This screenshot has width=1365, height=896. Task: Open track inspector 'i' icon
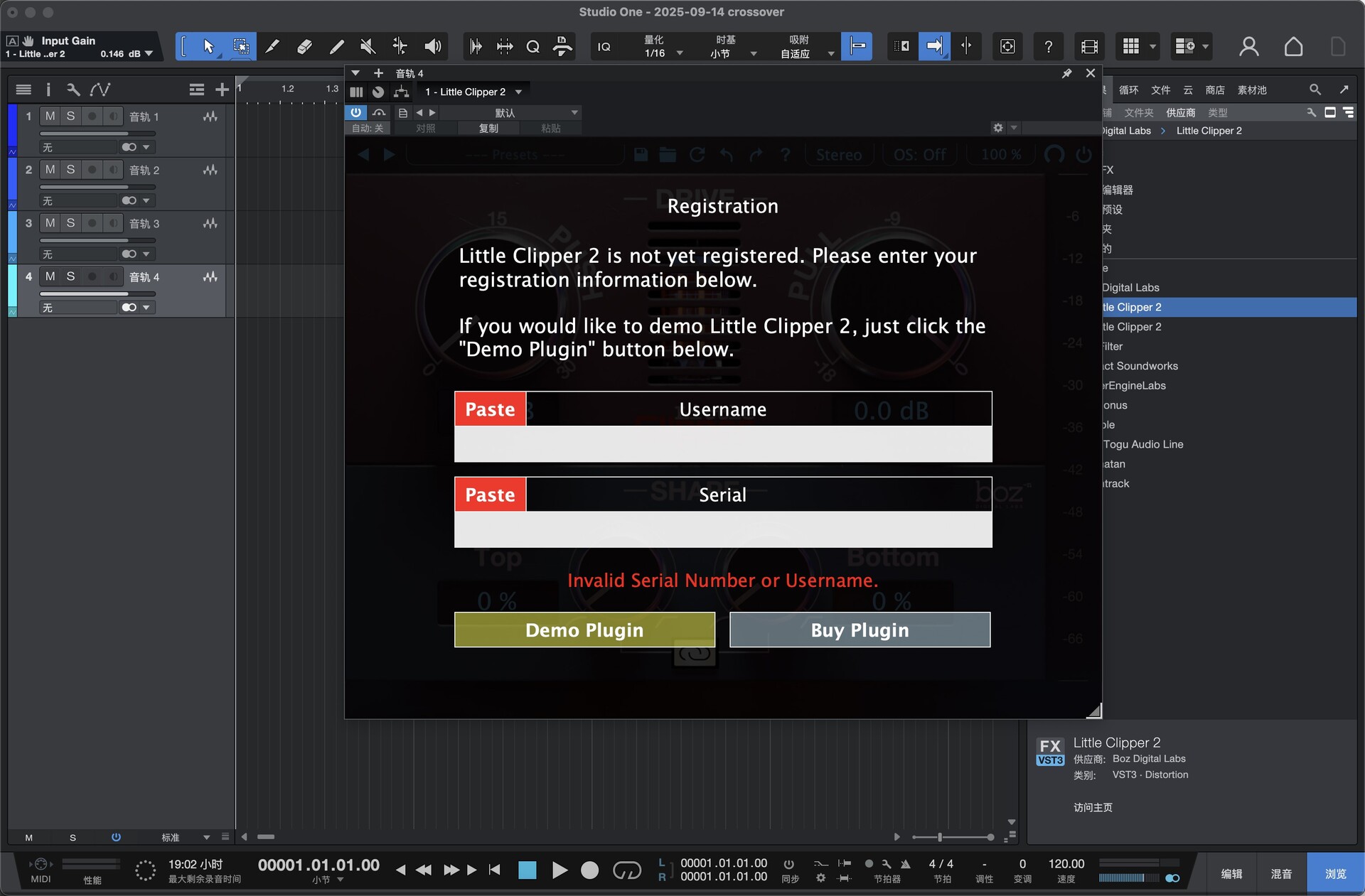48,90
